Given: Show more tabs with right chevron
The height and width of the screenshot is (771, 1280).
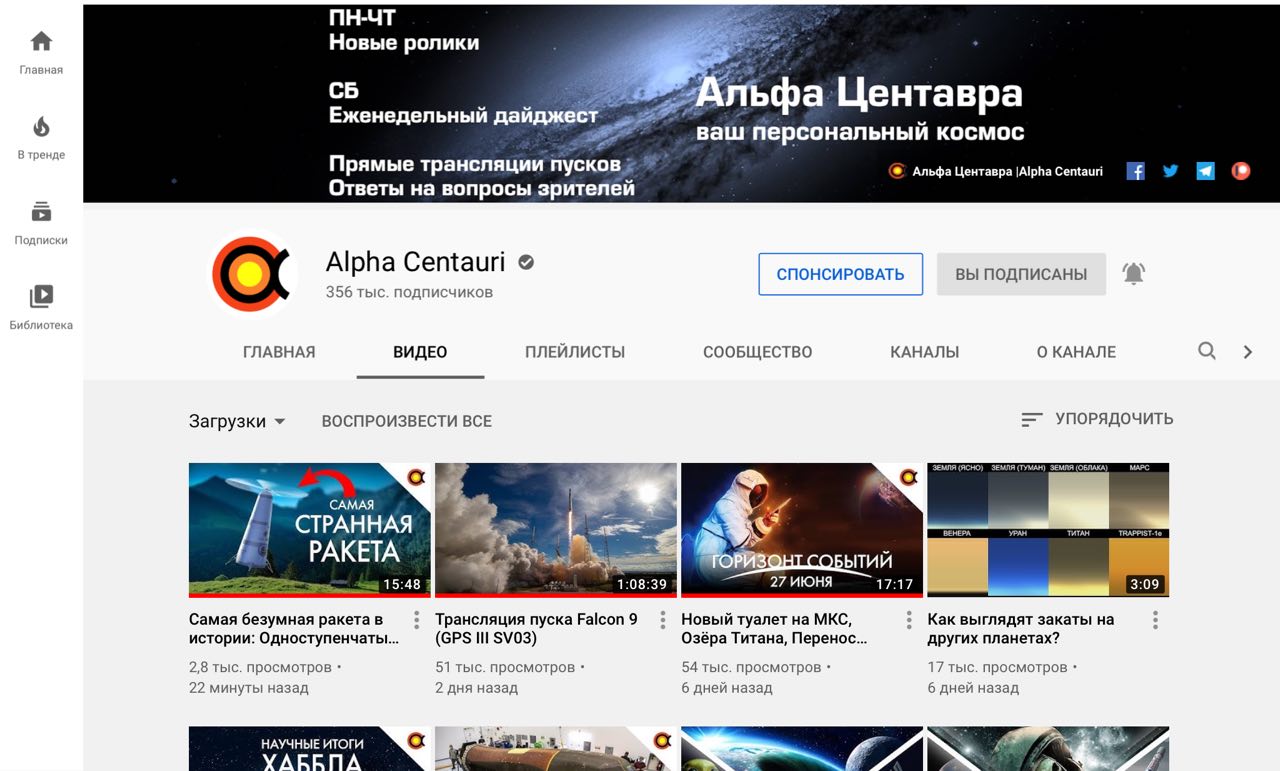Looking at the screenshot, I should pos(1247,352).
